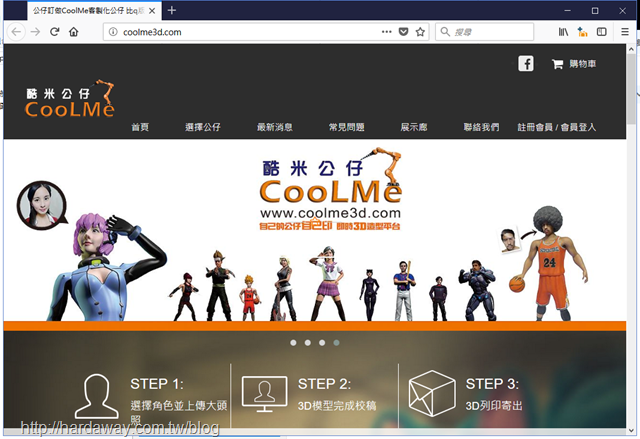
Task: Click the woman's photo bubble in banner
Action: [x=41, y=205]
